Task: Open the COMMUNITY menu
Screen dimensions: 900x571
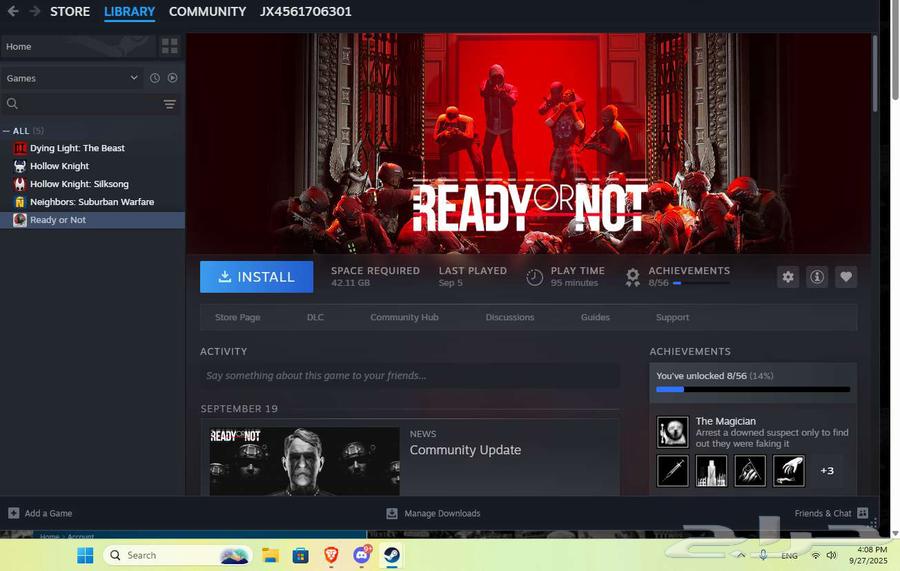Action: click(x=207, y=11)
